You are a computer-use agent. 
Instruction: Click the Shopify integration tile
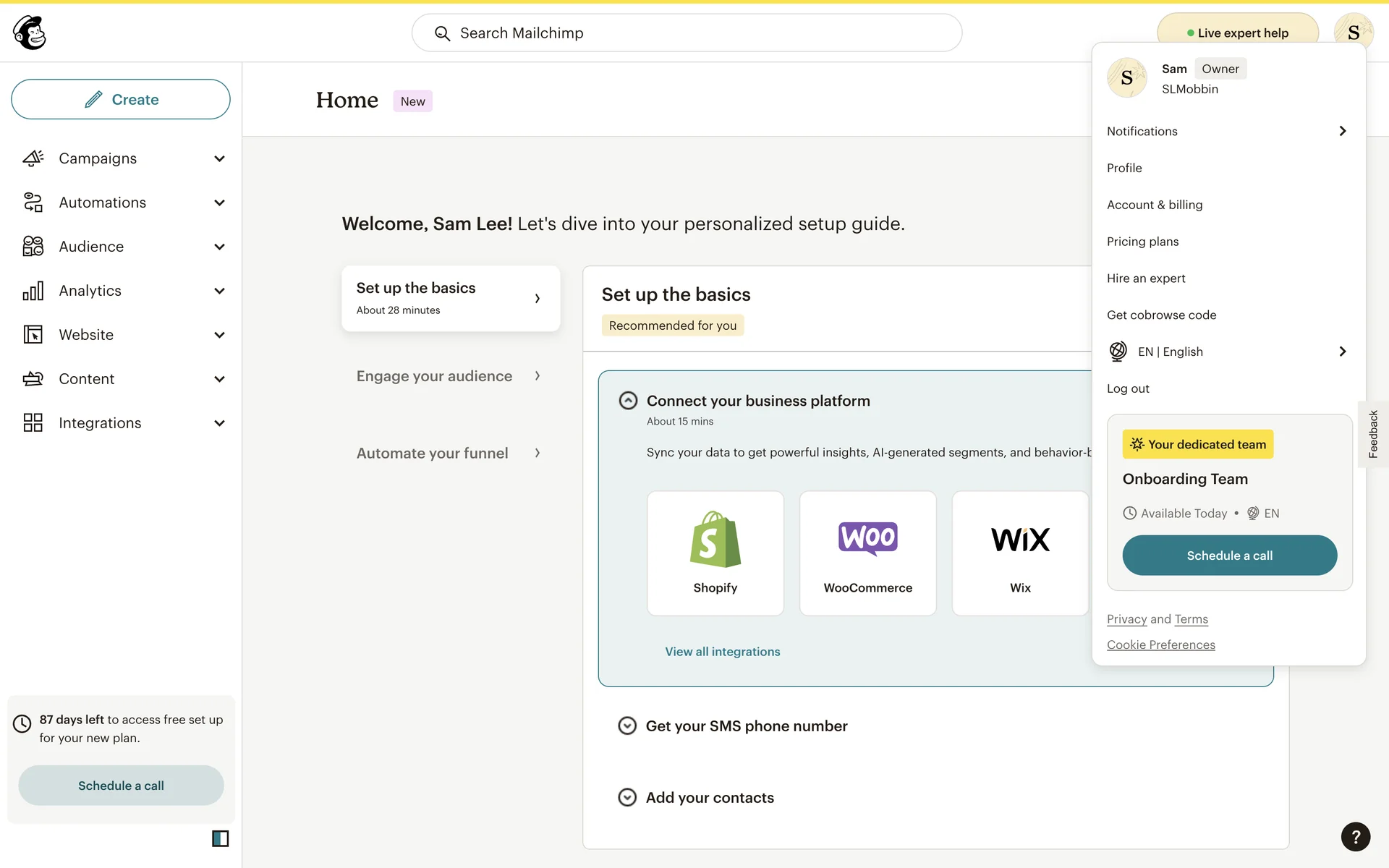715,553
